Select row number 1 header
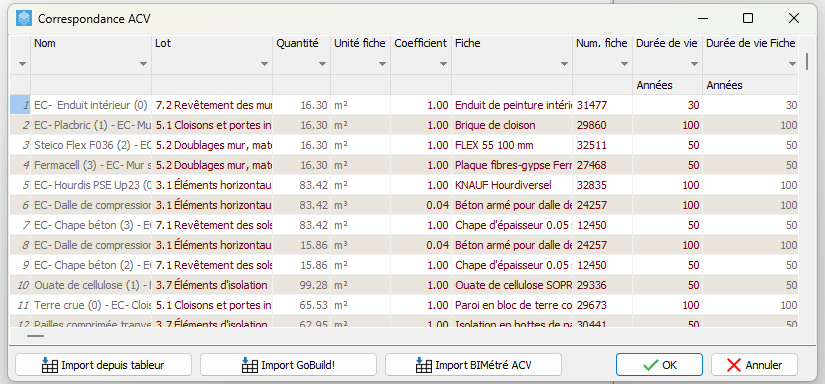Viewport: 825px width, 384px height. (x=21, y=105)
